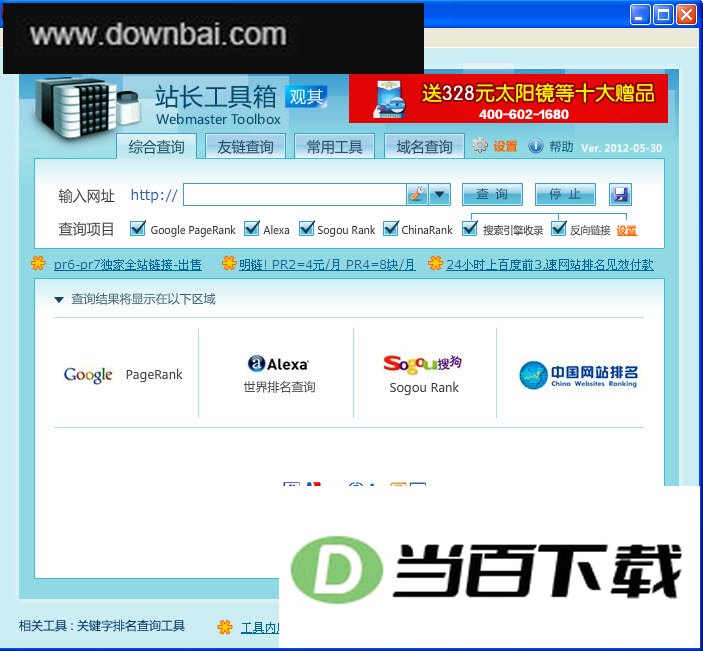This screenshot has width=703, height=651.
Task: Open the pr6-pr7独家全站链接-出售 link
Action: 127,265
